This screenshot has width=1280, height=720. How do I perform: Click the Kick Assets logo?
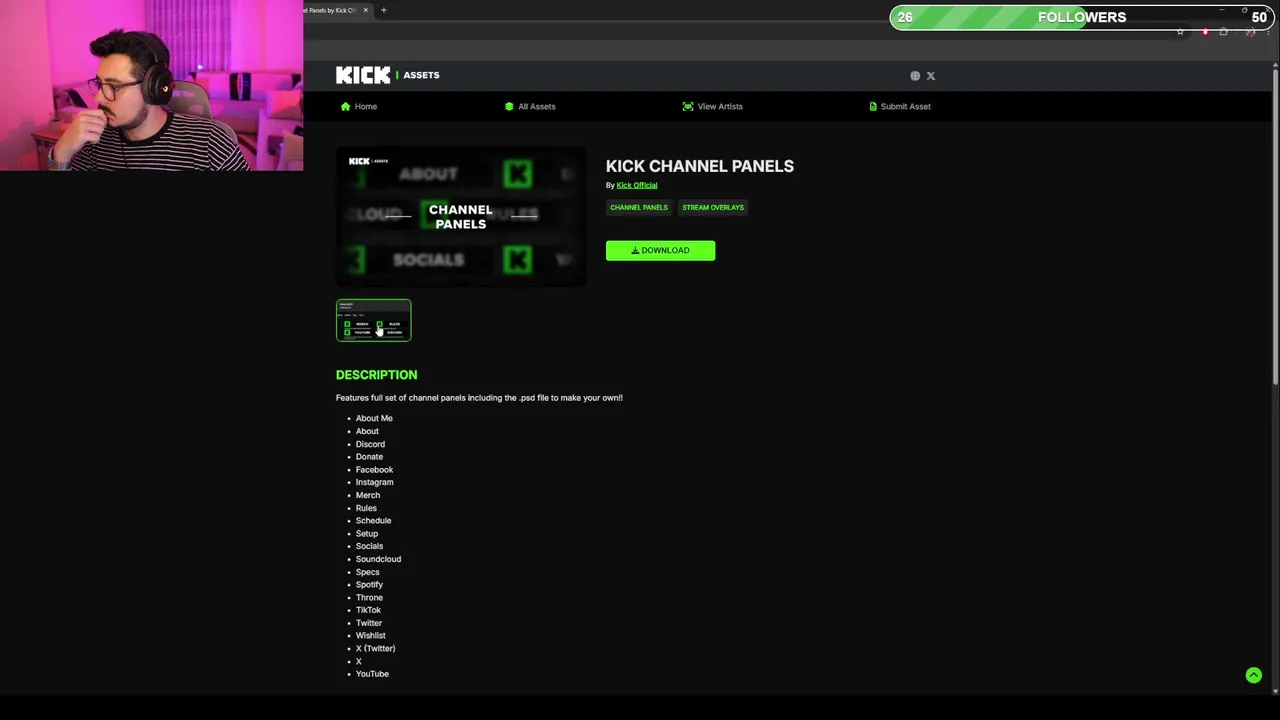coord(388,75)
